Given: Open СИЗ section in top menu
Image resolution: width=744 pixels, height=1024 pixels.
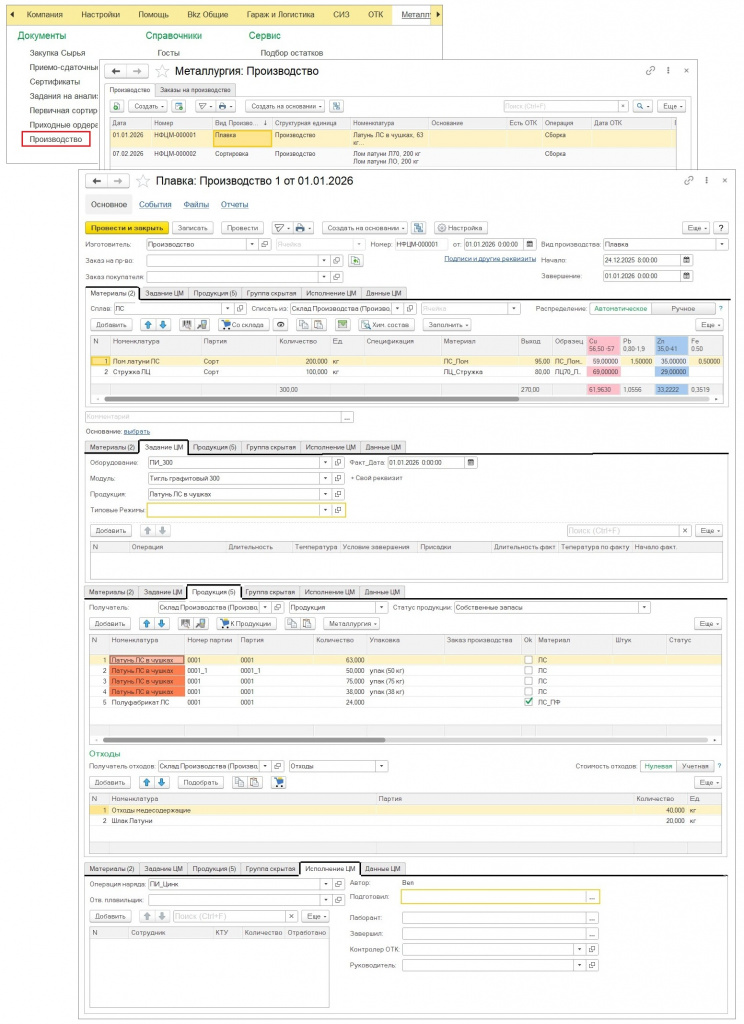Looking at the screenshot, I should coord(341,14).
